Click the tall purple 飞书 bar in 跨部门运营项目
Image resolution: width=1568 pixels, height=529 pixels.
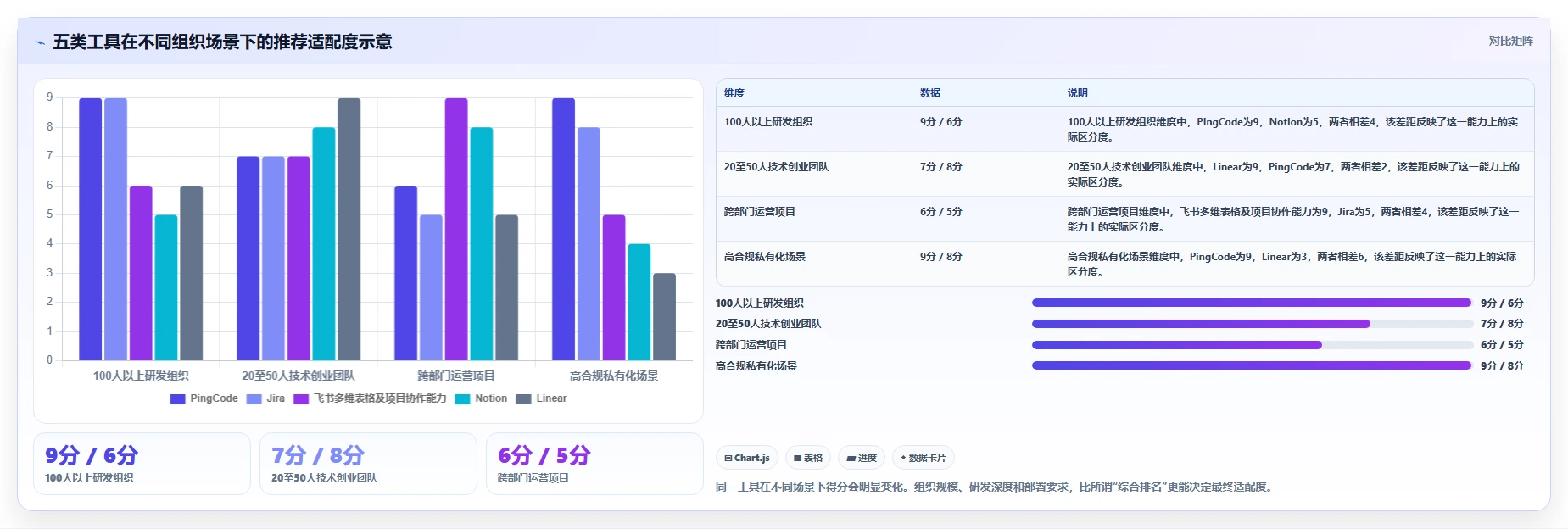(456, 229)
